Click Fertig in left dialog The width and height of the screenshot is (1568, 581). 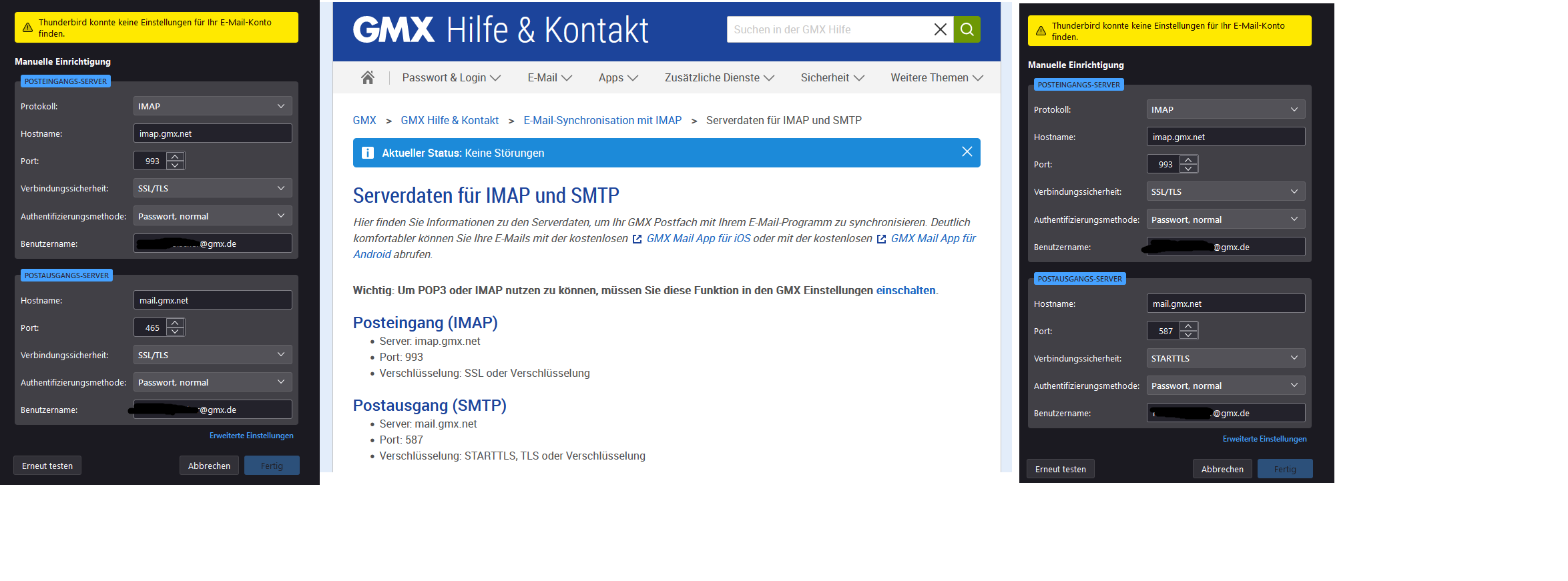coord(272,466)
